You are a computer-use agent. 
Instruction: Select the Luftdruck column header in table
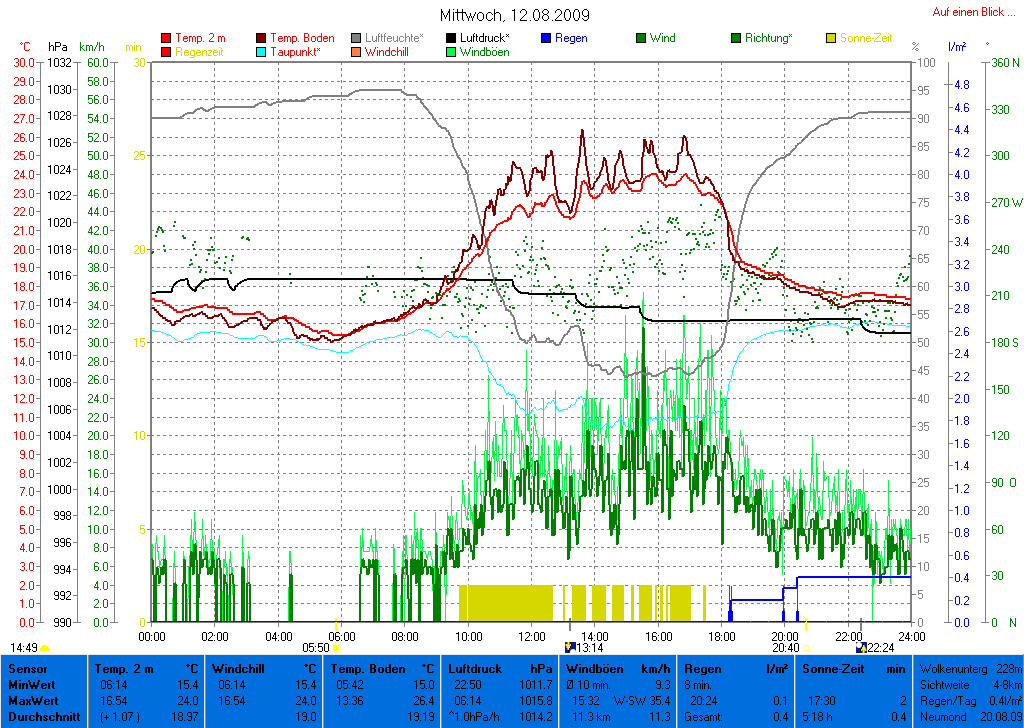coord(473,668)
